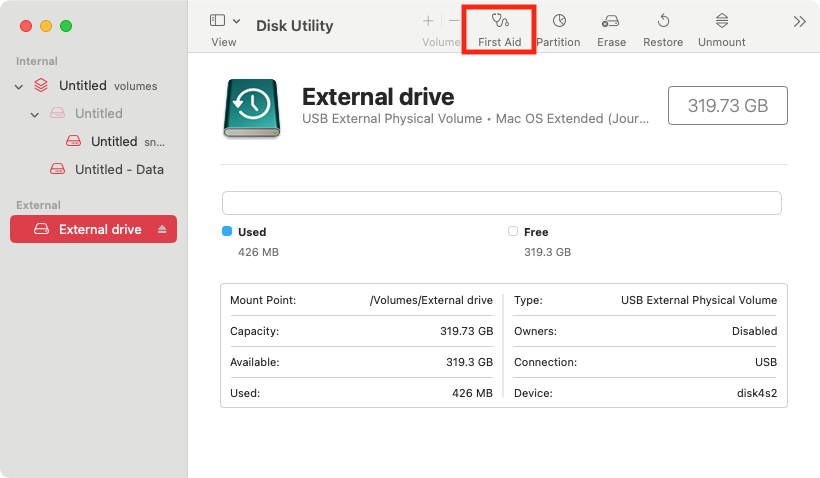Click the disk usage bar
The image size is (820, 478).
(502, 203)
